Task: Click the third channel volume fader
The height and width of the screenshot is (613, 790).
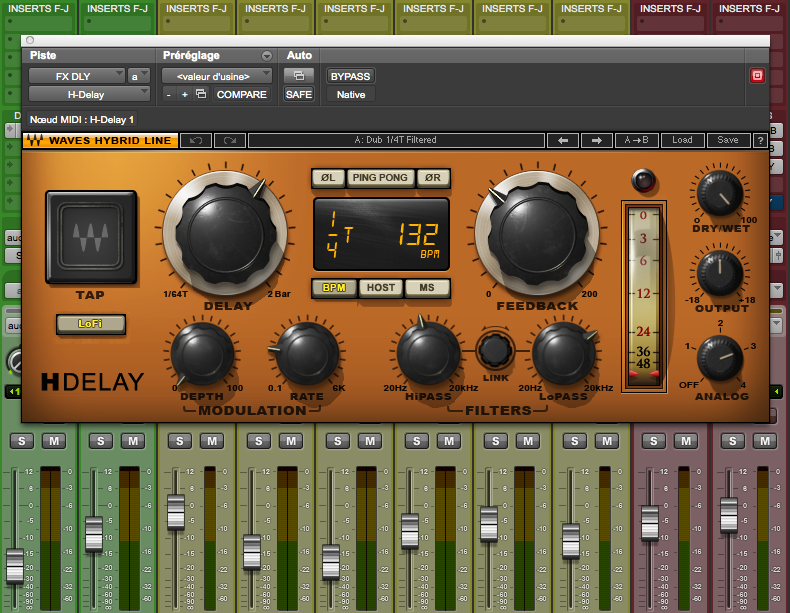Action: tap(176, 512)
